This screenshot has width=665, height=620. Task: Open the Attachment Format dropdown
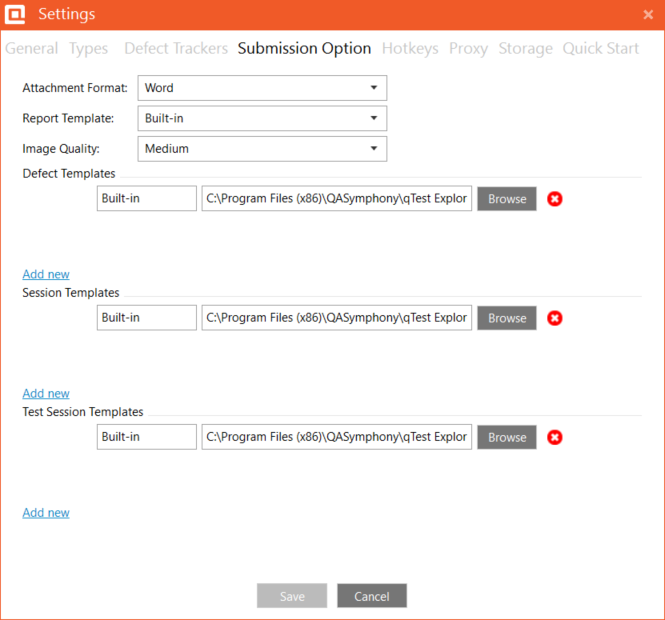[262, 88]
